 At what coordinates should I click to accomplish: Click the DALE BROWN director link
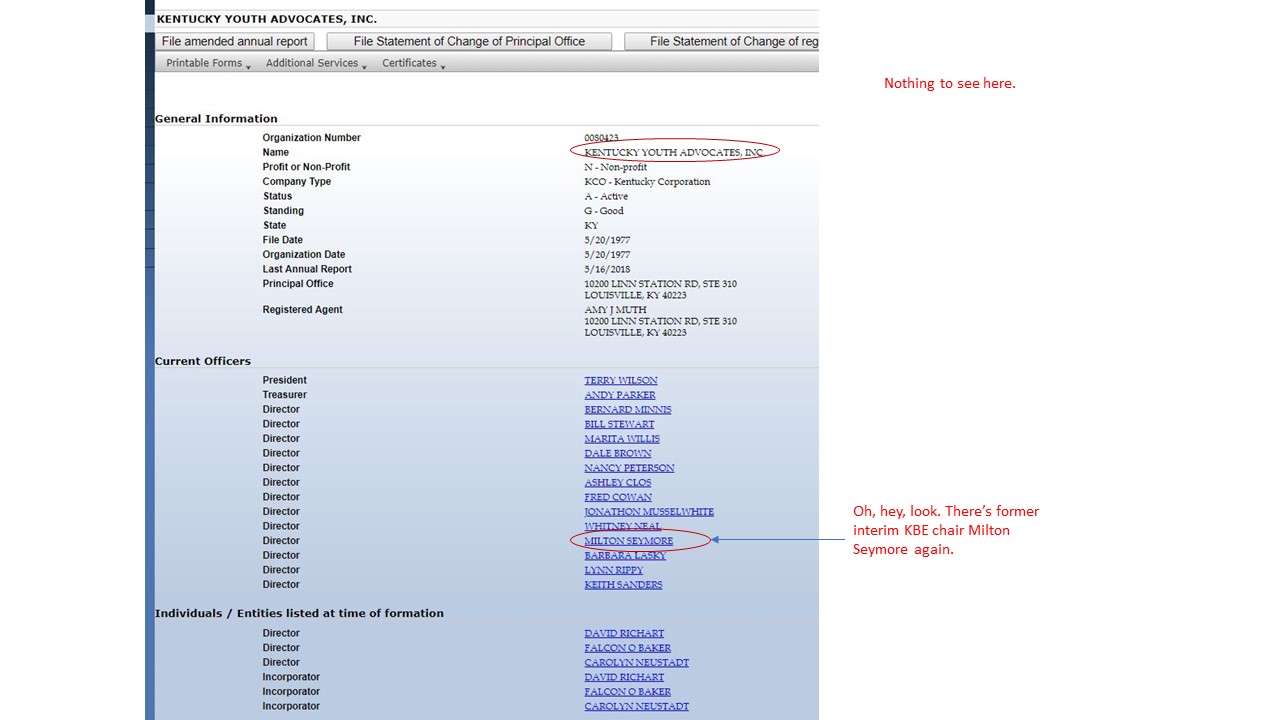pos(618,453)
